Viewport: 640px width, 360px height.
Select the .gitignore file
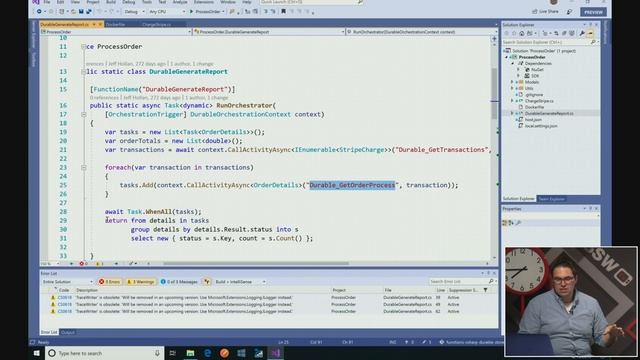tap(534, 95)
